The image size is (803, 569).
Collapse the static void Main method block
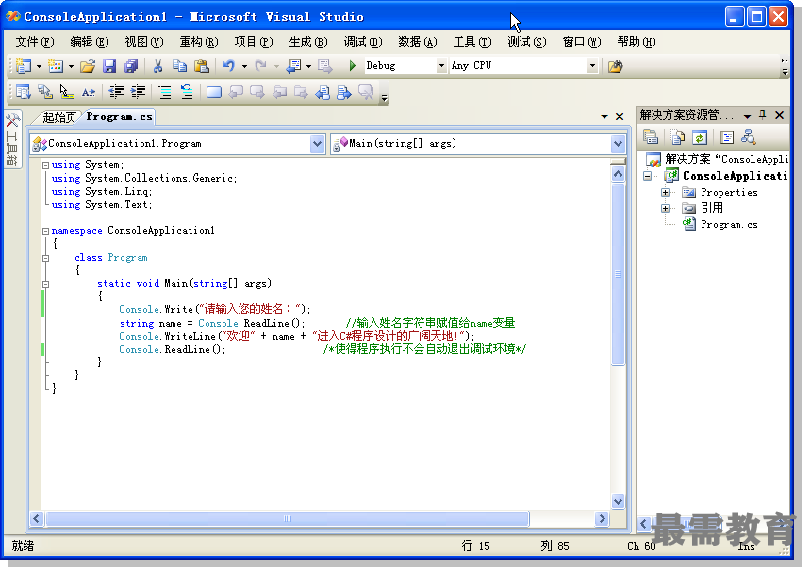coord(46,284)
